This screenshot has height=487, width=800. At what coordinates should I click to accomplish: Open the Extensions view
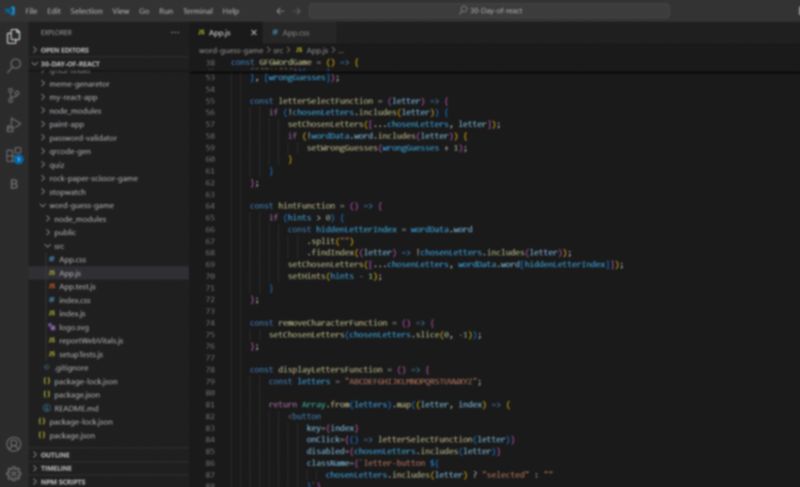(14, 155)
